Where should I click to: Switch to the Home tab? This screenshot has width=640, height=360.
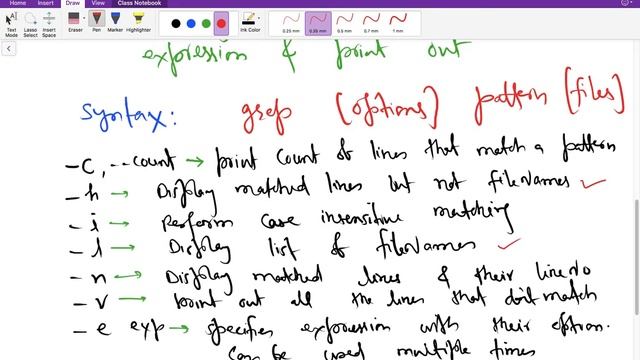18,3
